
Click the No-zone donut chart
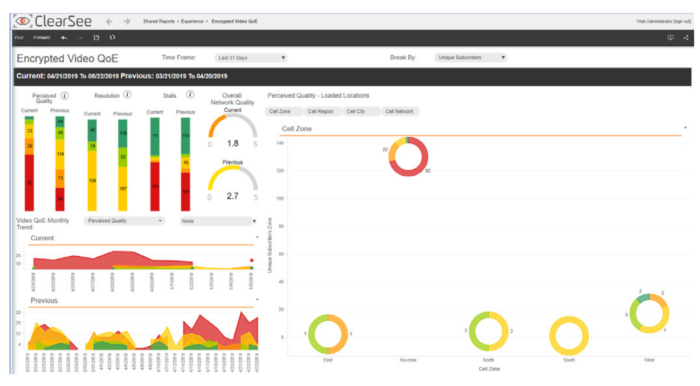coord(408,157)
